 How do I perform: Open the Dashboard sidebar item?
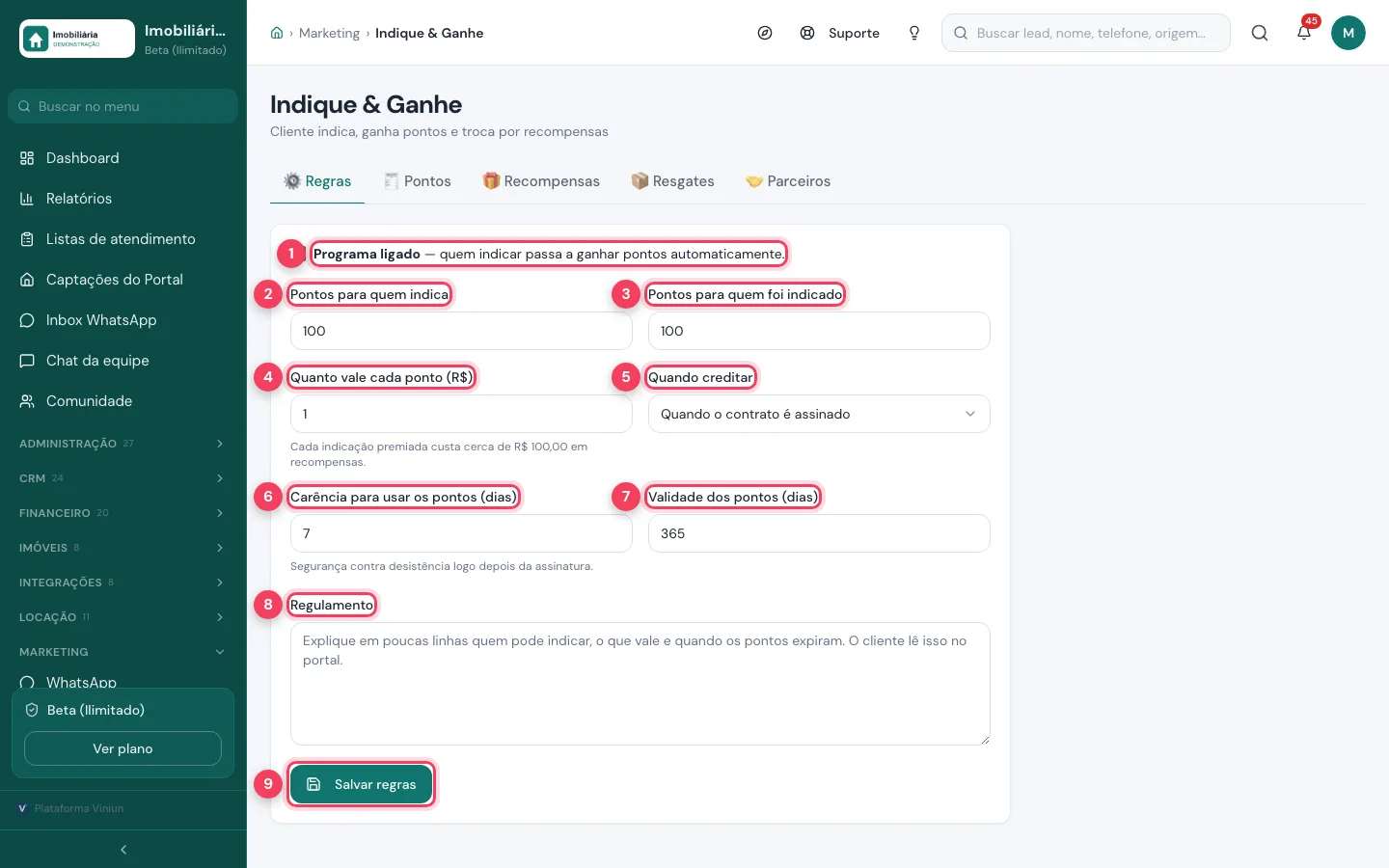coord(123,158)
